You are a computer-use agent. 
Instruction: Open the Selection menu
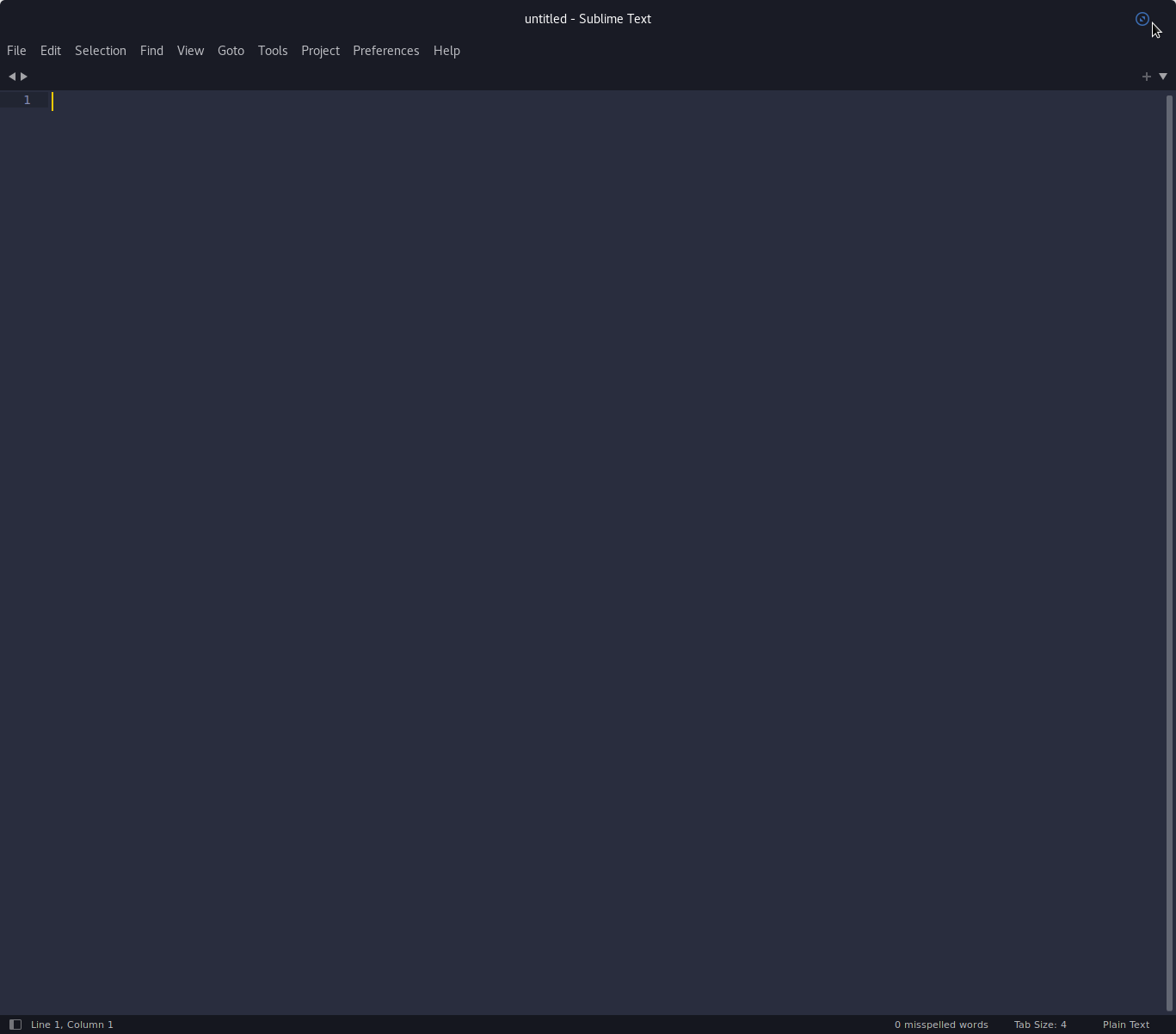pyautogui.click(x=101, y=51)
